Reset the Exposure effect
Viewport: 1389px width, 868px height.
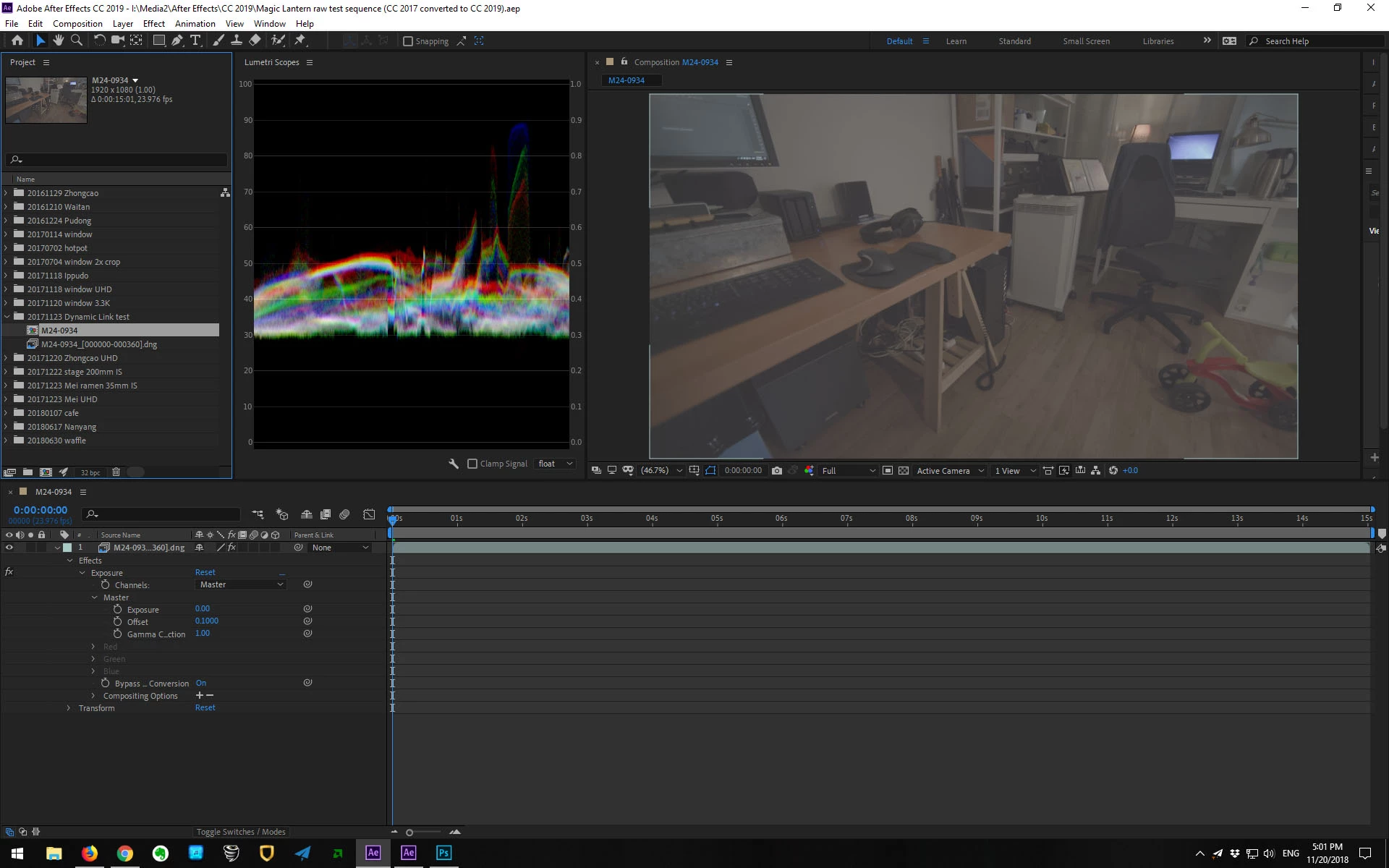pos(205,572)
